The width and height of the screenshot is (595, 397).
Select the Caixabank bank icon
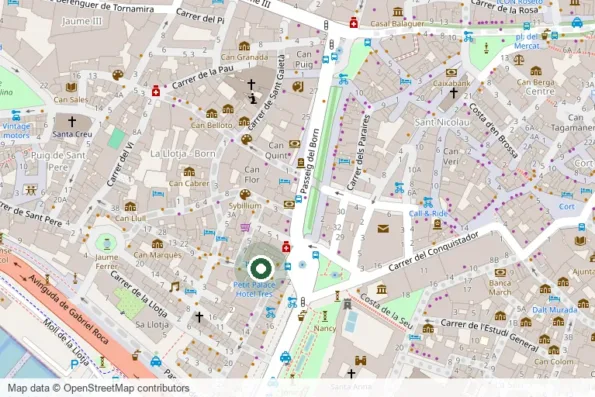(451, 72)
